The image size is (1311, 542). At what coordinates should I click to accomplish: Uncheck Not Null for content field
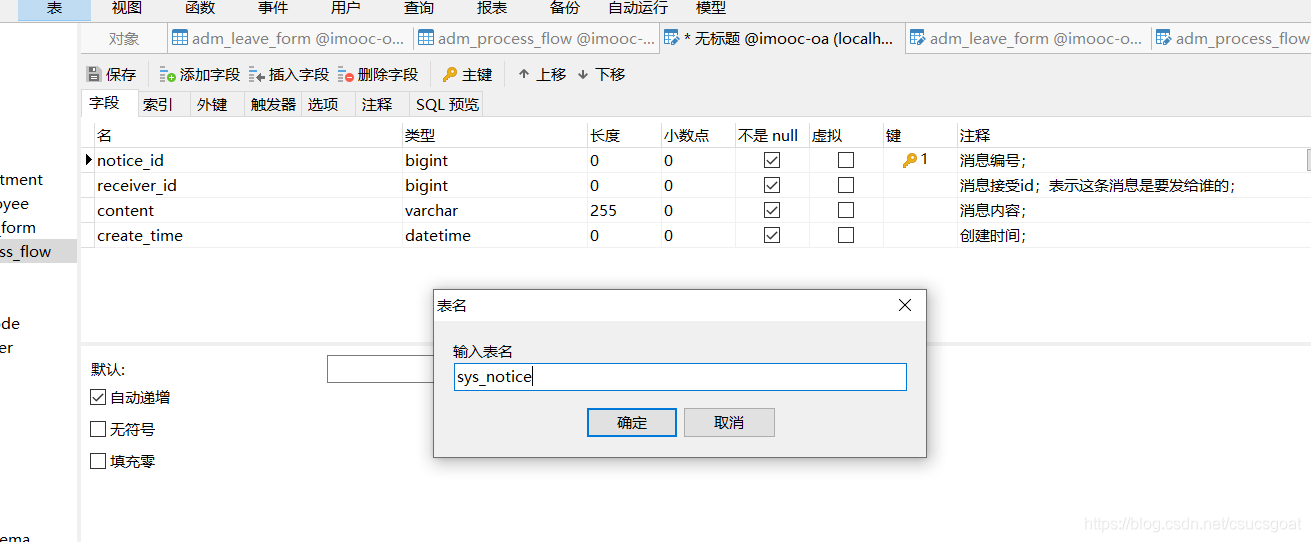coord(771,210)
